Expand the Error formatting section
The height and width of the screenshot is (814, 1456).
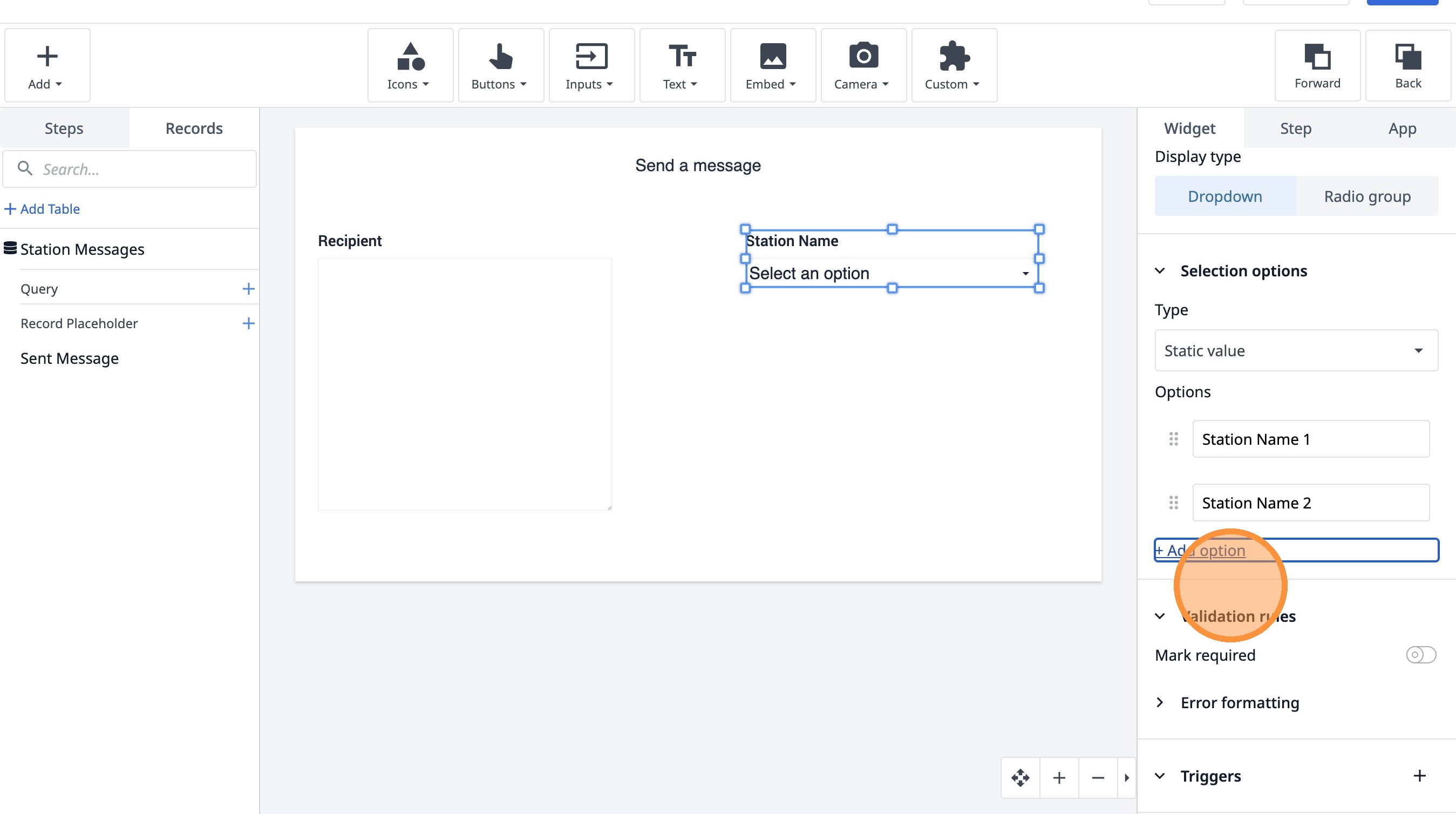[1239, 703]
